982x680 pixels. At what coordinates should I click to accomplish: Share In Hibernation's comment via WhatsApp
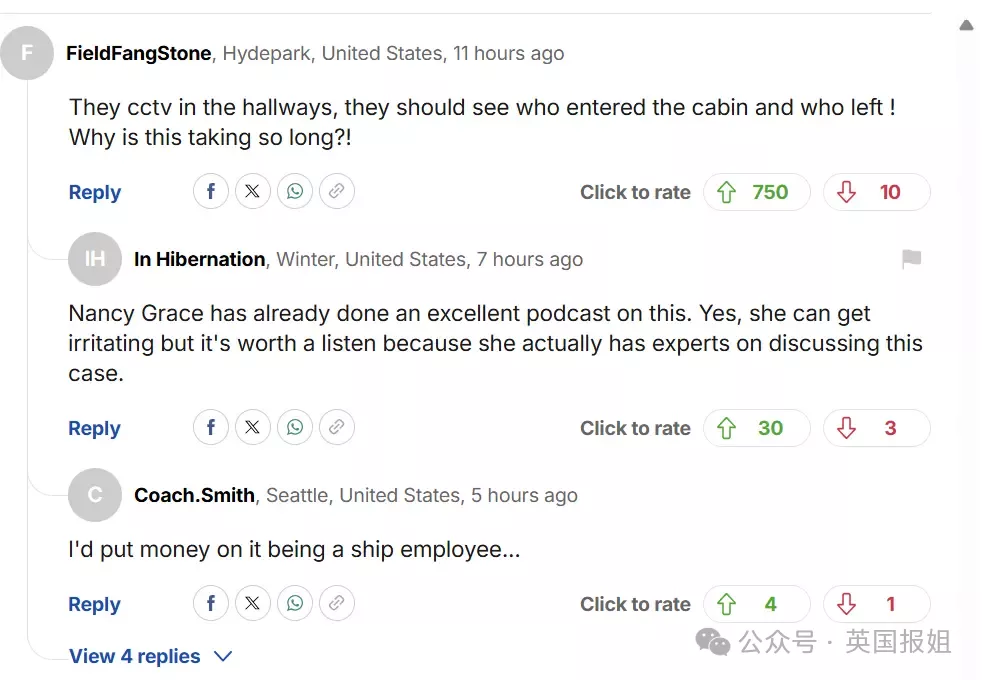(x=295, y=428)
